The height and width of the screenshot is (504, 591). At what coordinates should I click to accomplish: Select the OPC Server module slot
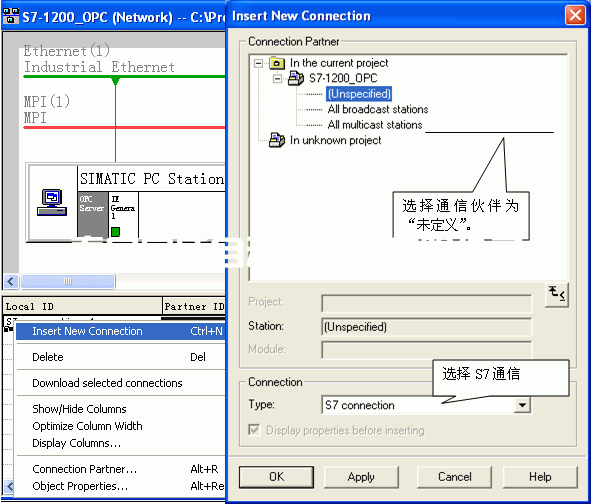pyautogui.click(x=92, y=214)
